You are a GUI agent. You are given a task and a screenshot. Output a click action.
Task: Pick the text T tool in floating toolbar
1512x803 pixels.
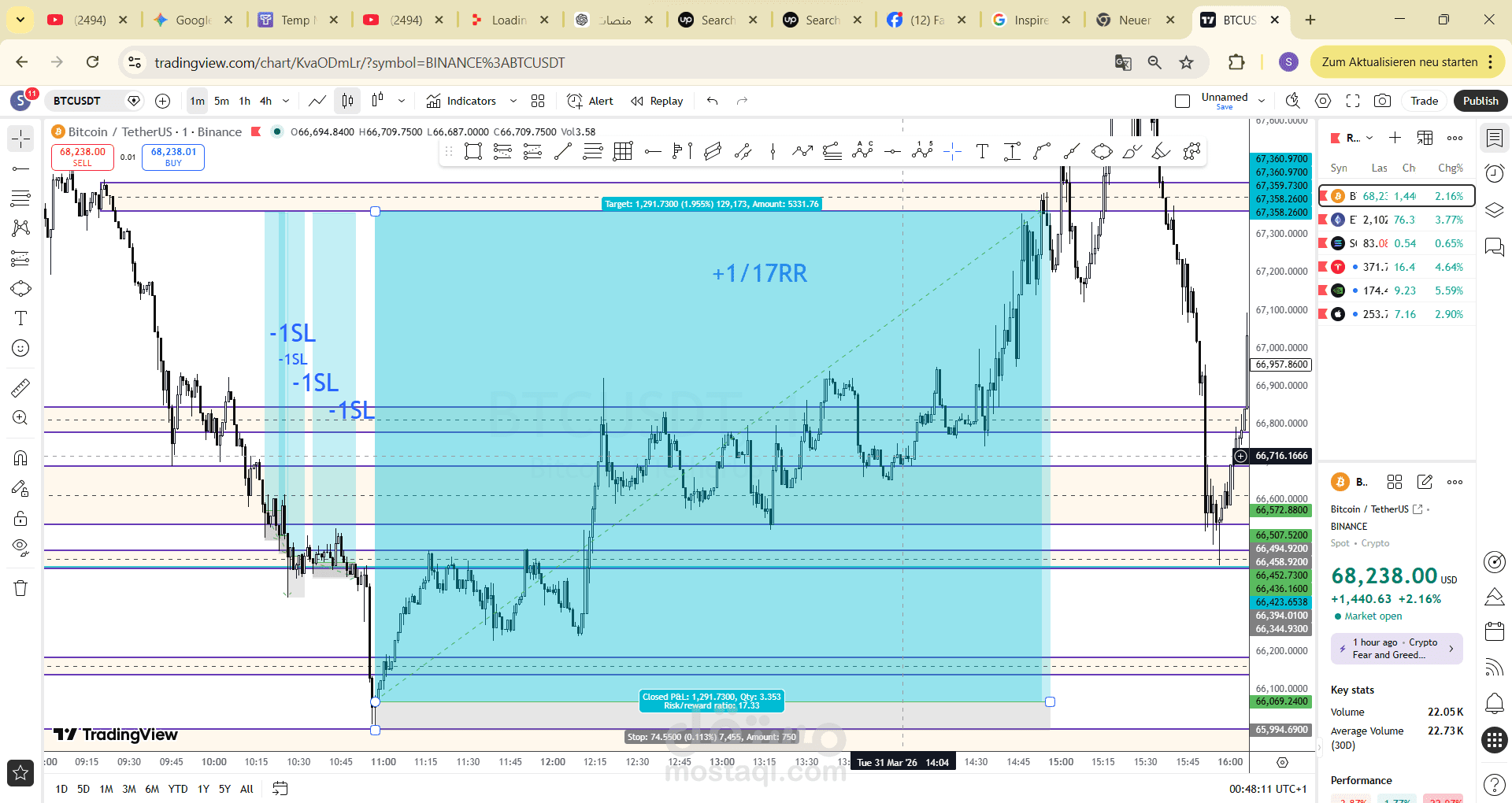point(982,151)
